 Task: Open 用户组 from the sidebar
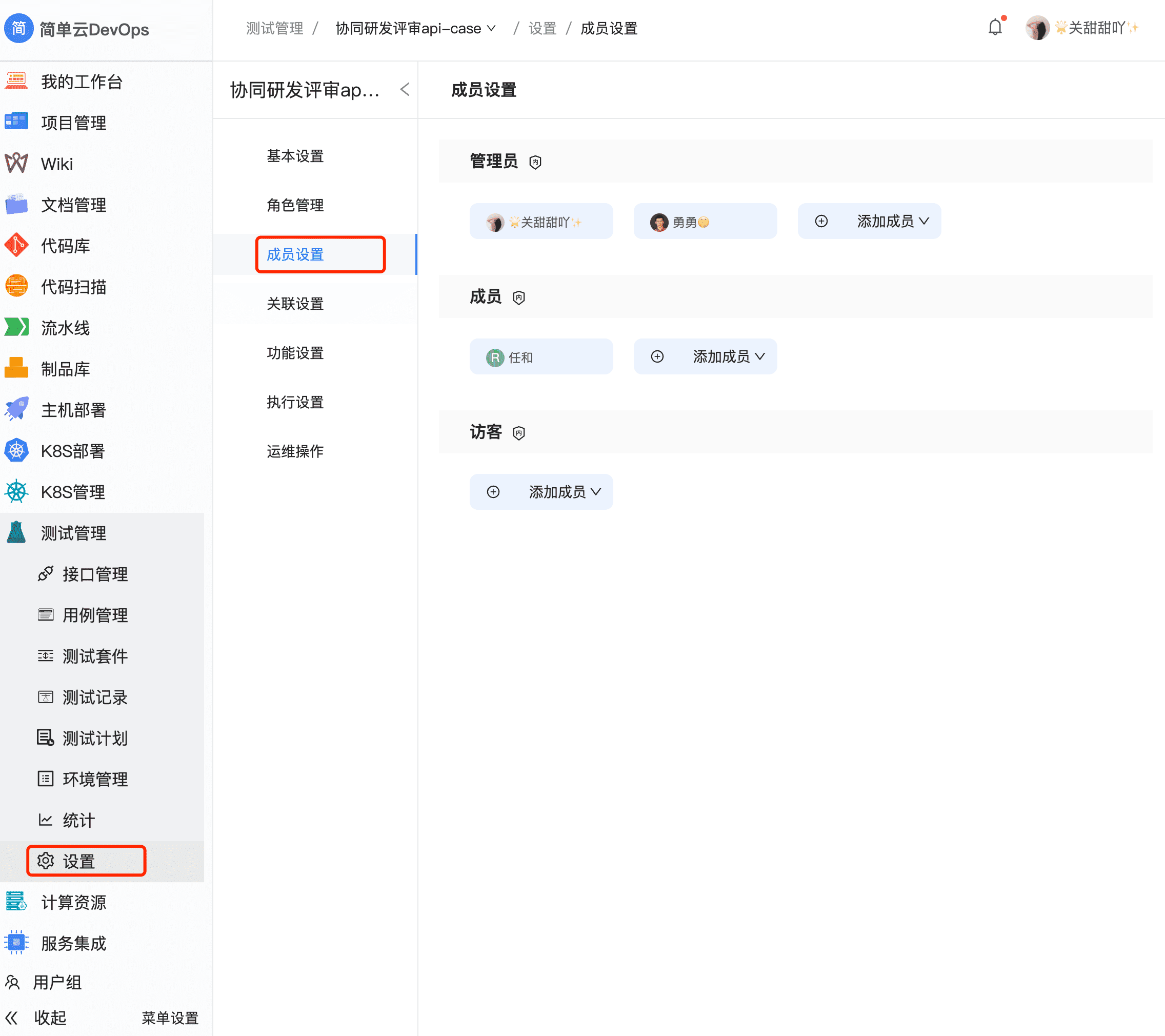(x=58, y=982)
